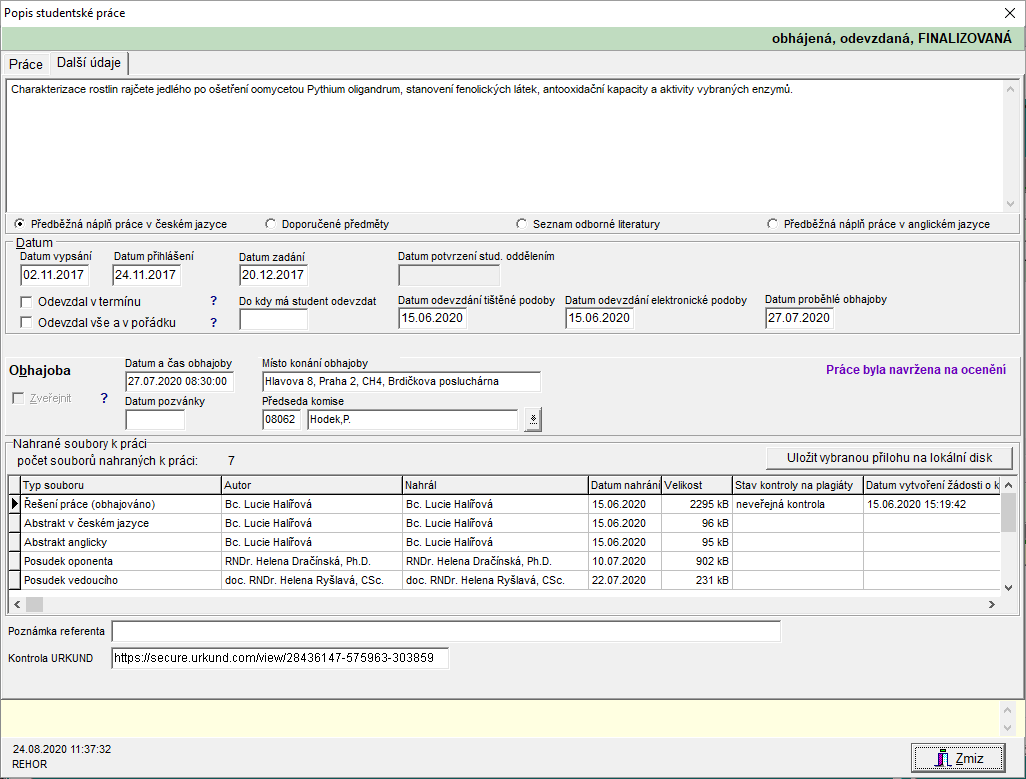Image resolution: width=1026 pixels, height=779 pixels.
Task: Open the Další údaje tab
Action: tap(89, 63)
